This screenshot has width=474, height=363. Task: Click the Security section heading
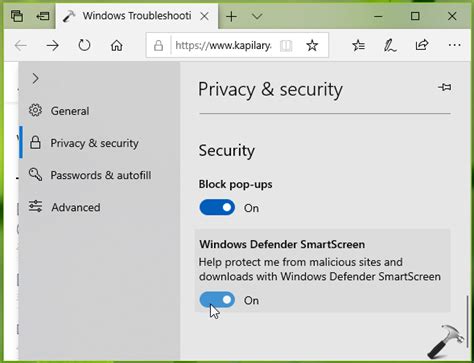click(x=227, y=151)
